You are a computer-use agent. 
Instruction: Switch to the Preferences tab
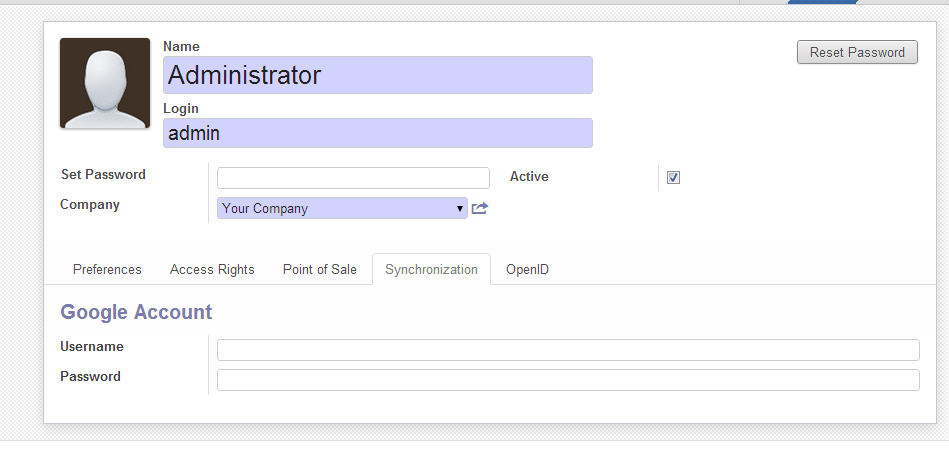(107, 269)
